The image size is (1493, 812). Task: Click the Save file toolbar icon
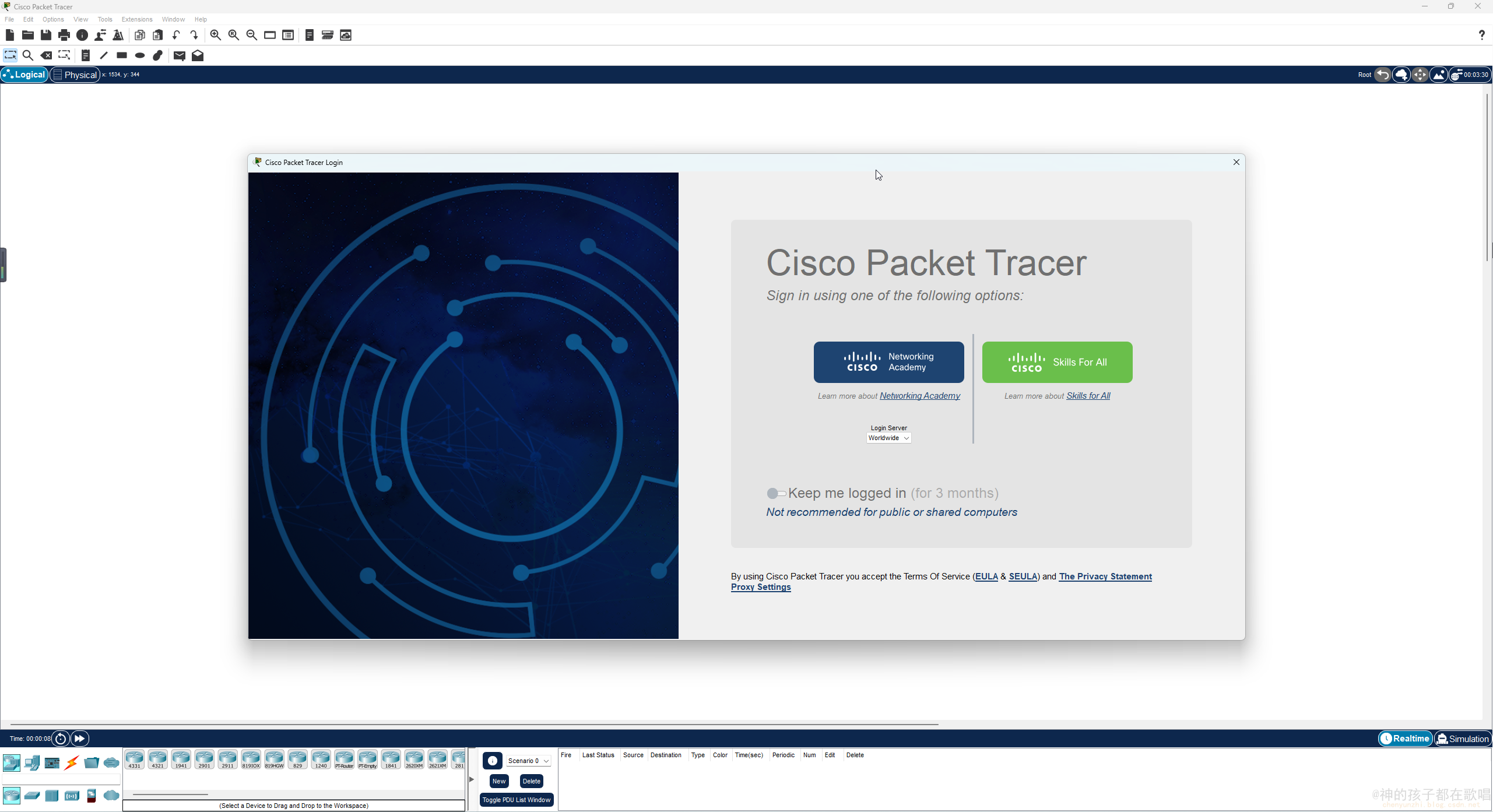pyautogui.click(x=46, y=35)
